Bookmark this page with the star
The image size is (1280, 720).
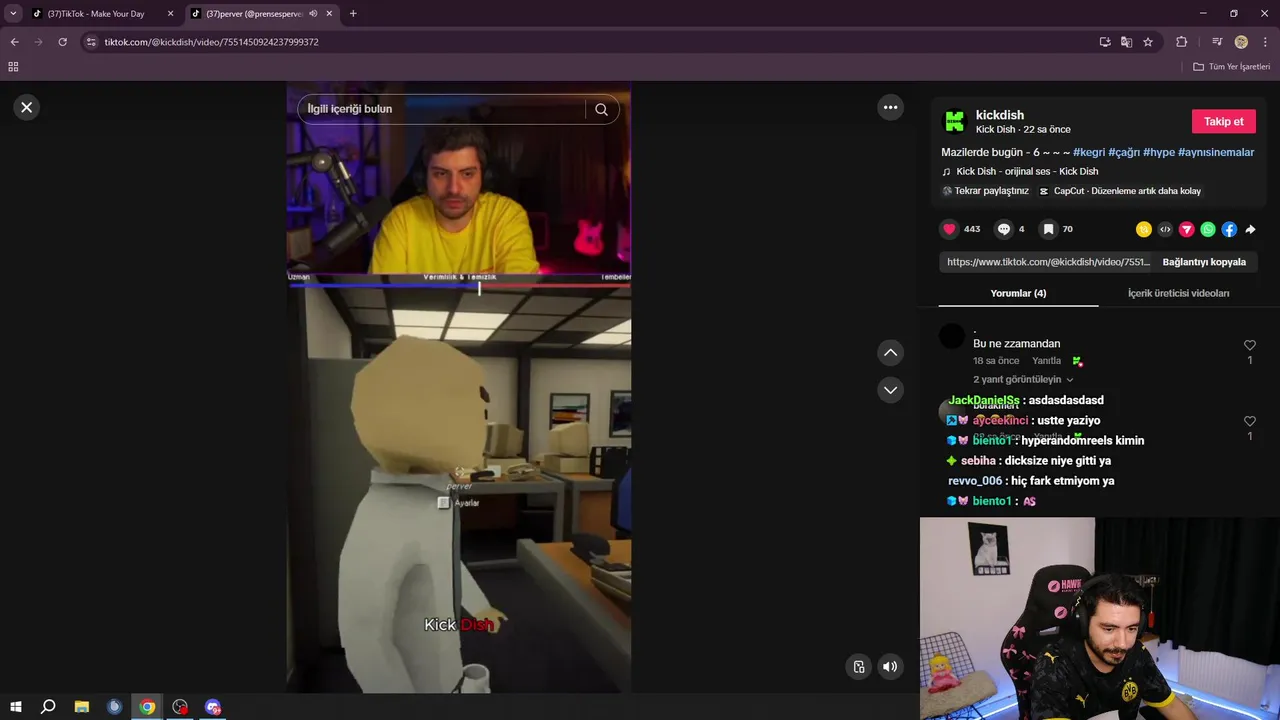[1148, 42]
